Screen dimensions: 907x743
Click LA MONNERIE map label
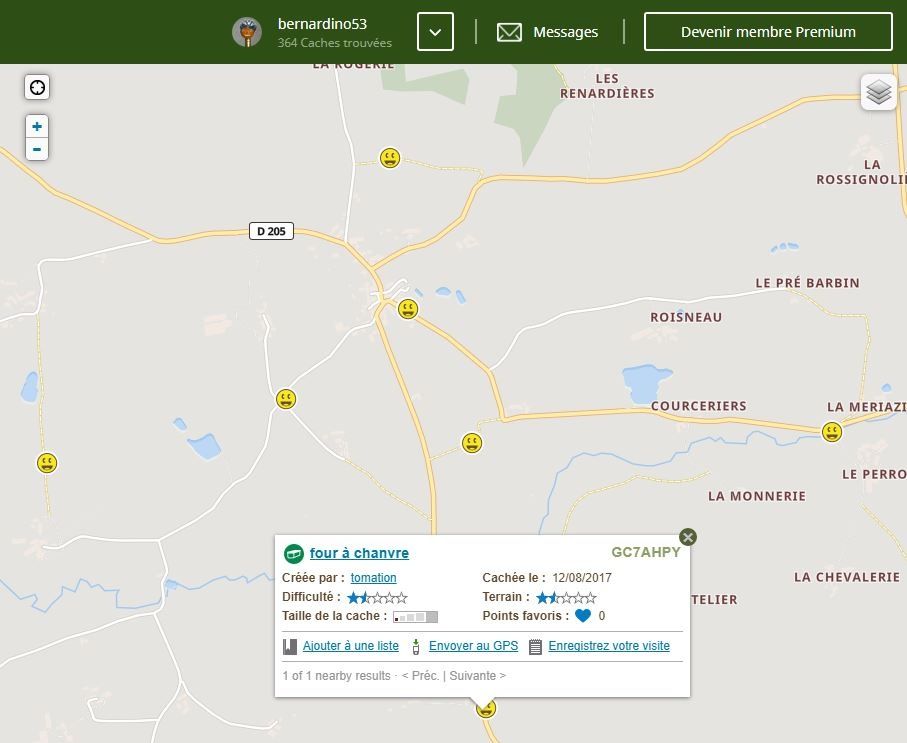click(757, 496)
